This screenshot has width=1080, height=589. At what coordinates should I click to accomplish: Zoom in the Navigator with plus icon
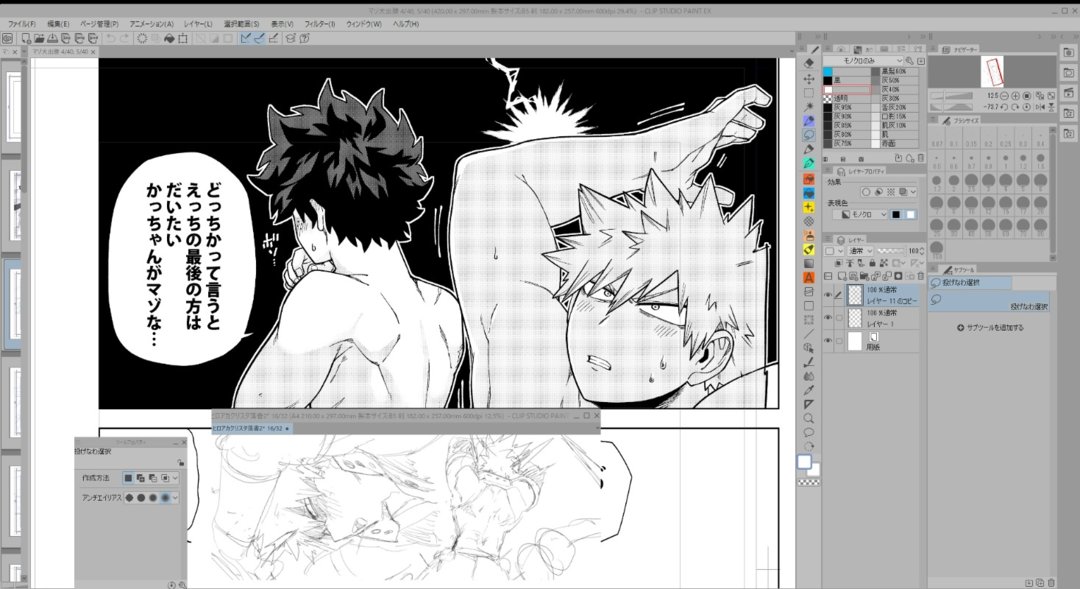pos(1015,96)
